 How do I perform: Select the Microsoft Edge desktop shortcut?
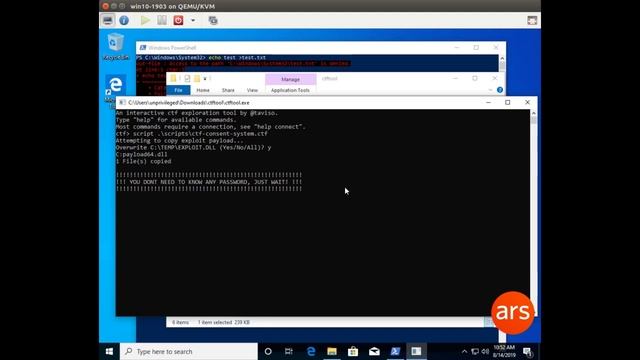point(115,88)
